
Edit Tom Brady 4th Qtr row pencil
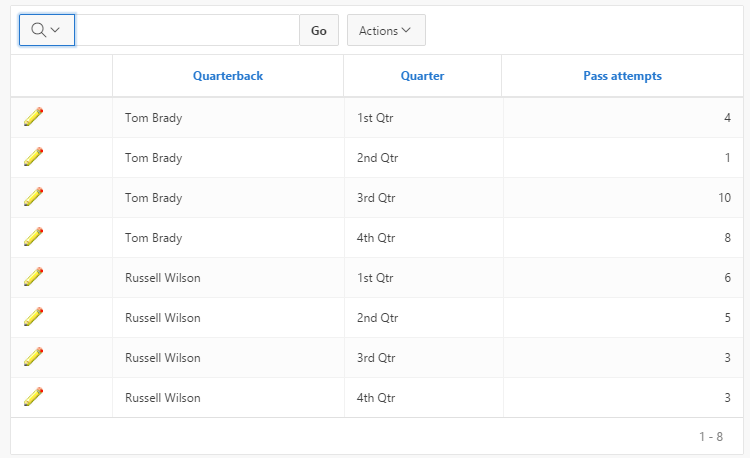click(33, 237)
